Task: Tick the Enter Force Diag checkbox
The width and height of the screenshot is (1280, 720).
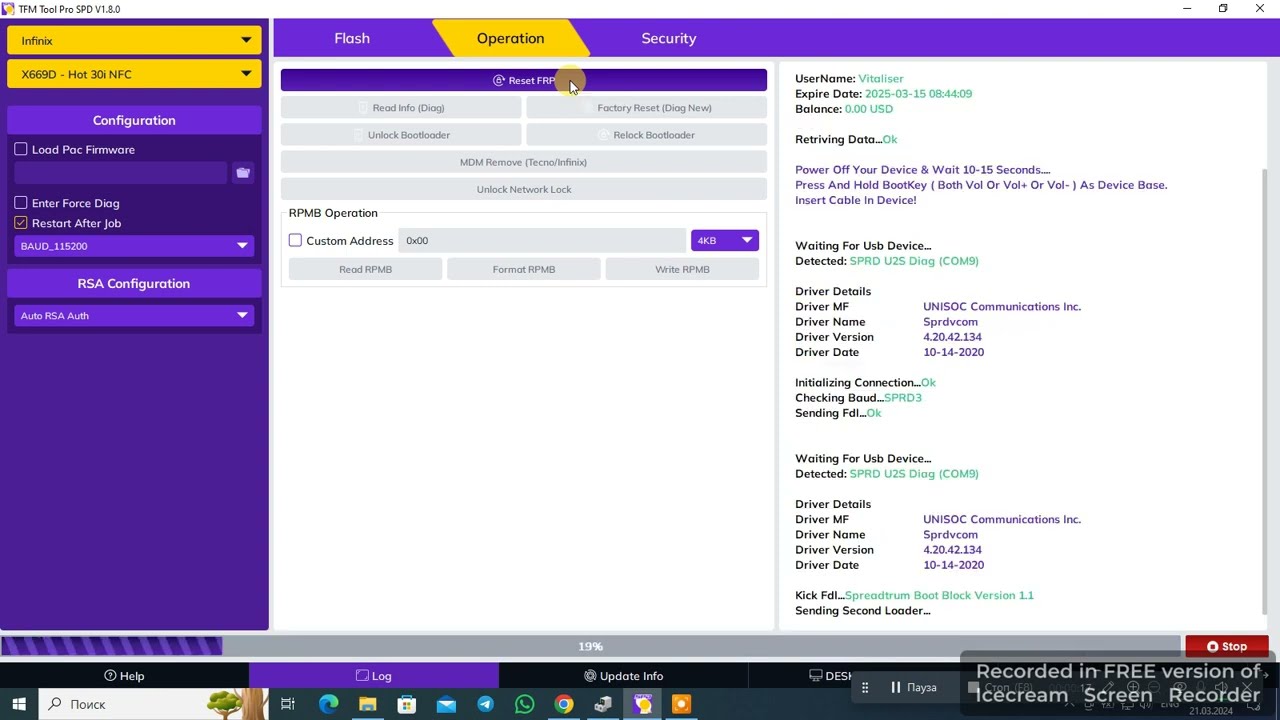Action: 21,203
